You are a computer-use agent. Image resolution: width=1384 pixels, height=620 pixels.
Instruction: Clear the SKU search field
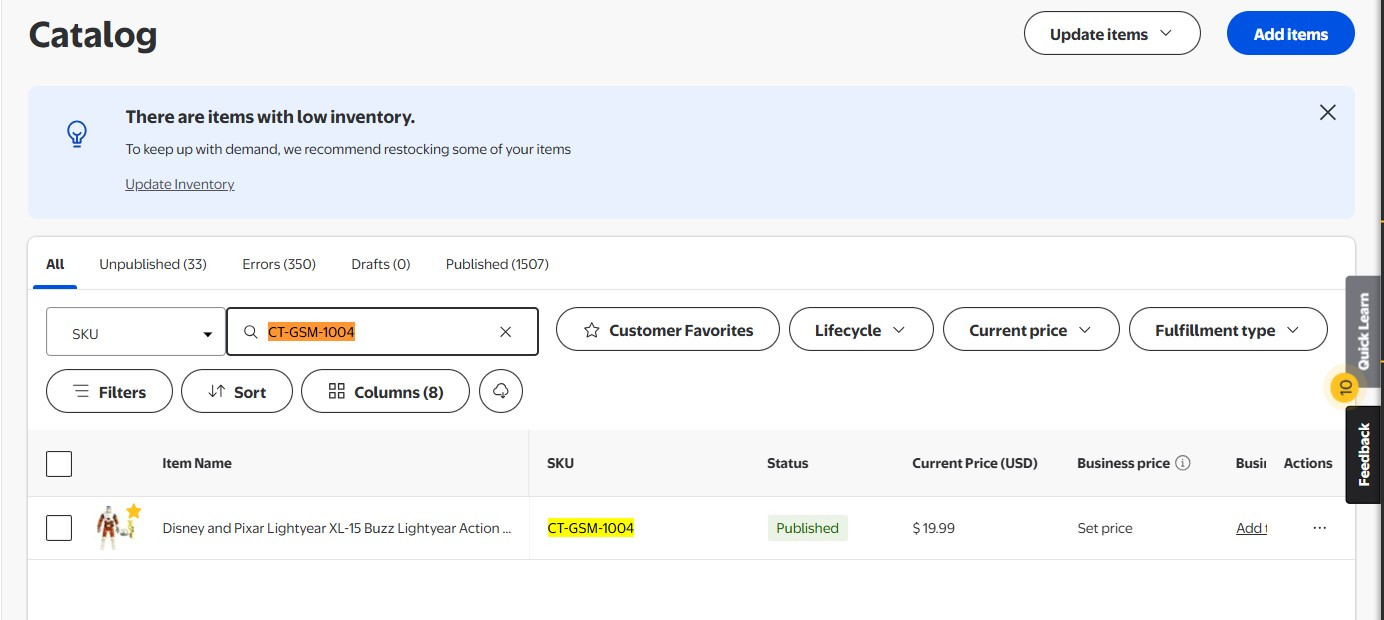click(x=505, y=332)
